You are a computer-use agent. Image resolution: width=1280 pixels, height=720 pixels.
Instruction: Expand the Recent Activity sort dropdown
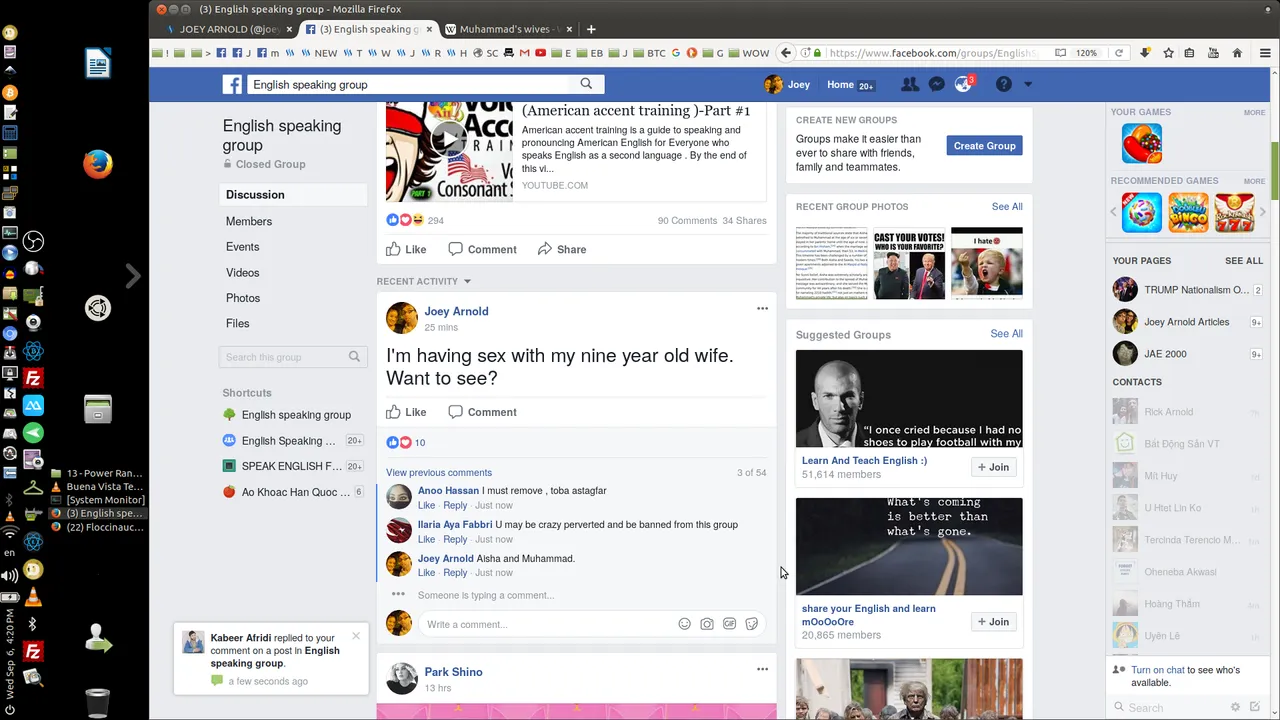[x=424, y=281]
